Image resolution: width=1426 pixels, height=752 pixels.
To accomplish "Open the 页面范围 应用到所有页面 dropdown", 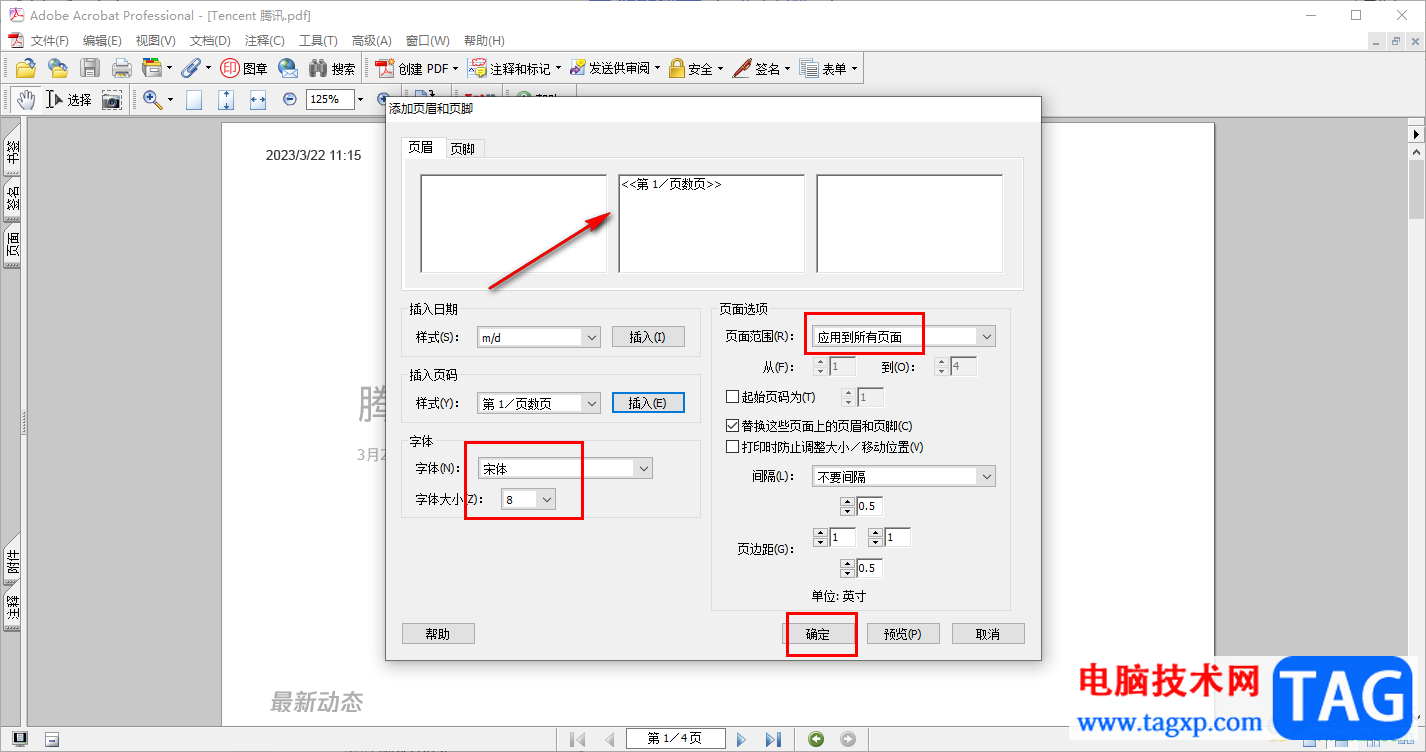I will click(986, 337).
